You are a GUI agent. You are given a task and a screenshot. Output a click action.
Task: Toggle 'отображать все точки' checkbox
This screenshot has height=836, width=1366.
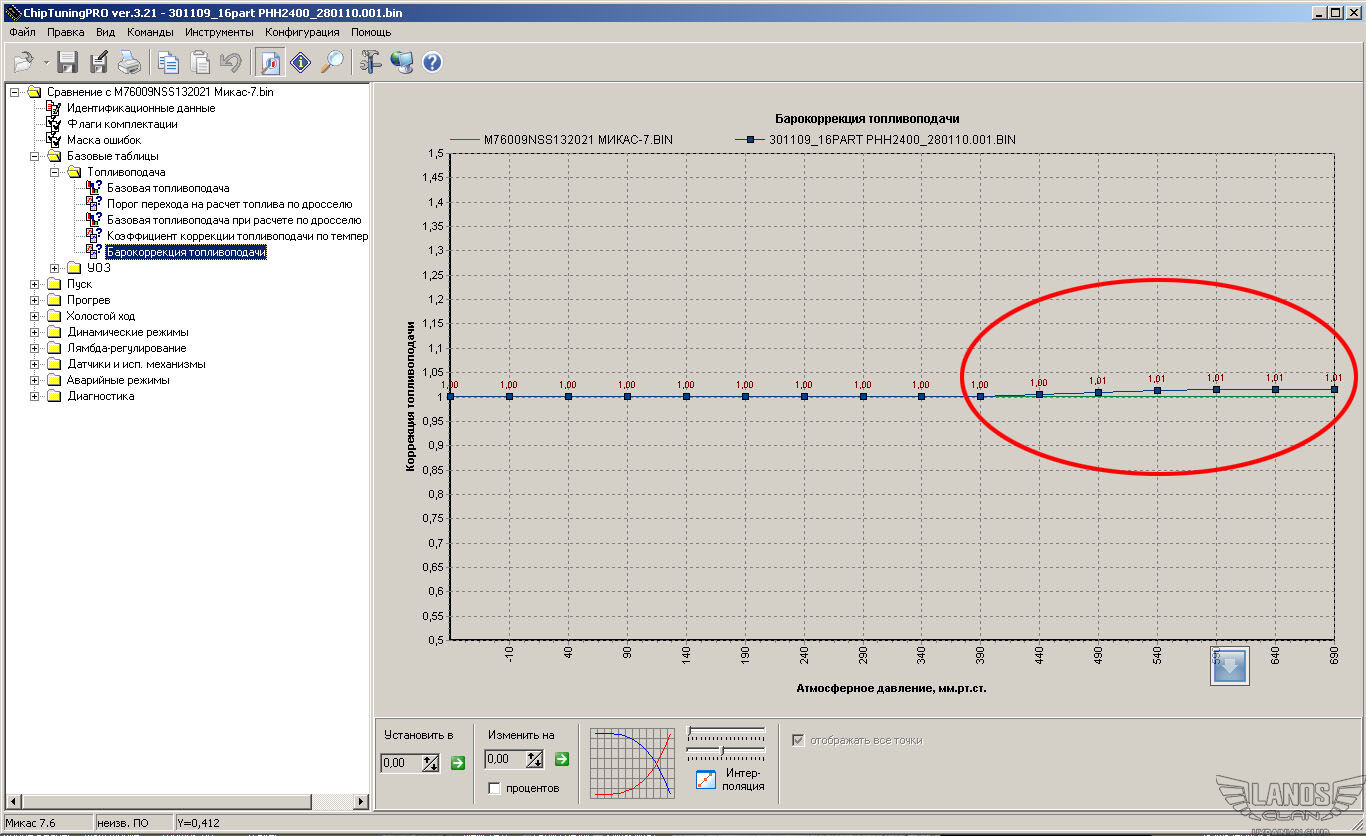[798, 740]
